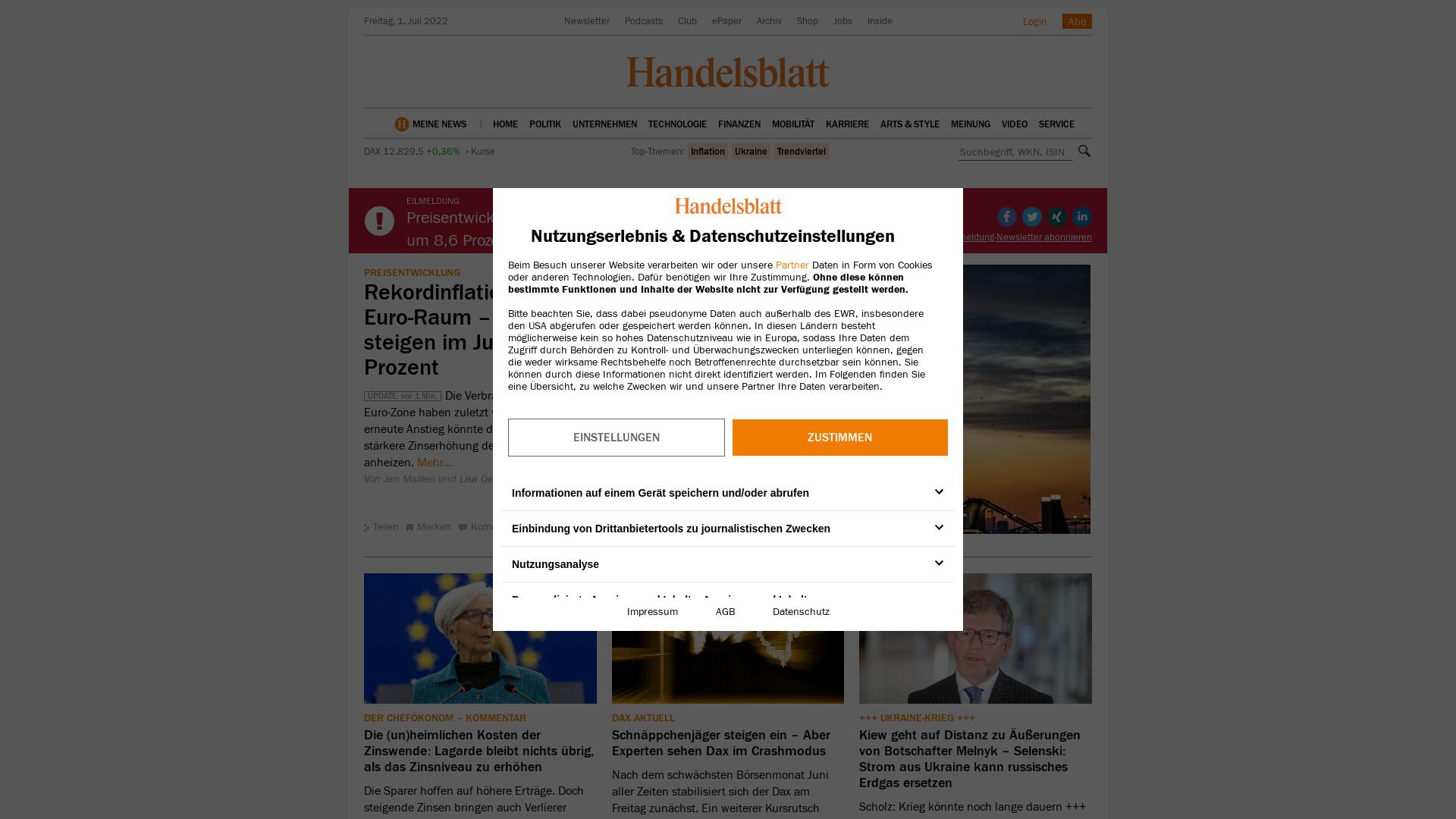Click the XING share icon

coord(1057,216)
